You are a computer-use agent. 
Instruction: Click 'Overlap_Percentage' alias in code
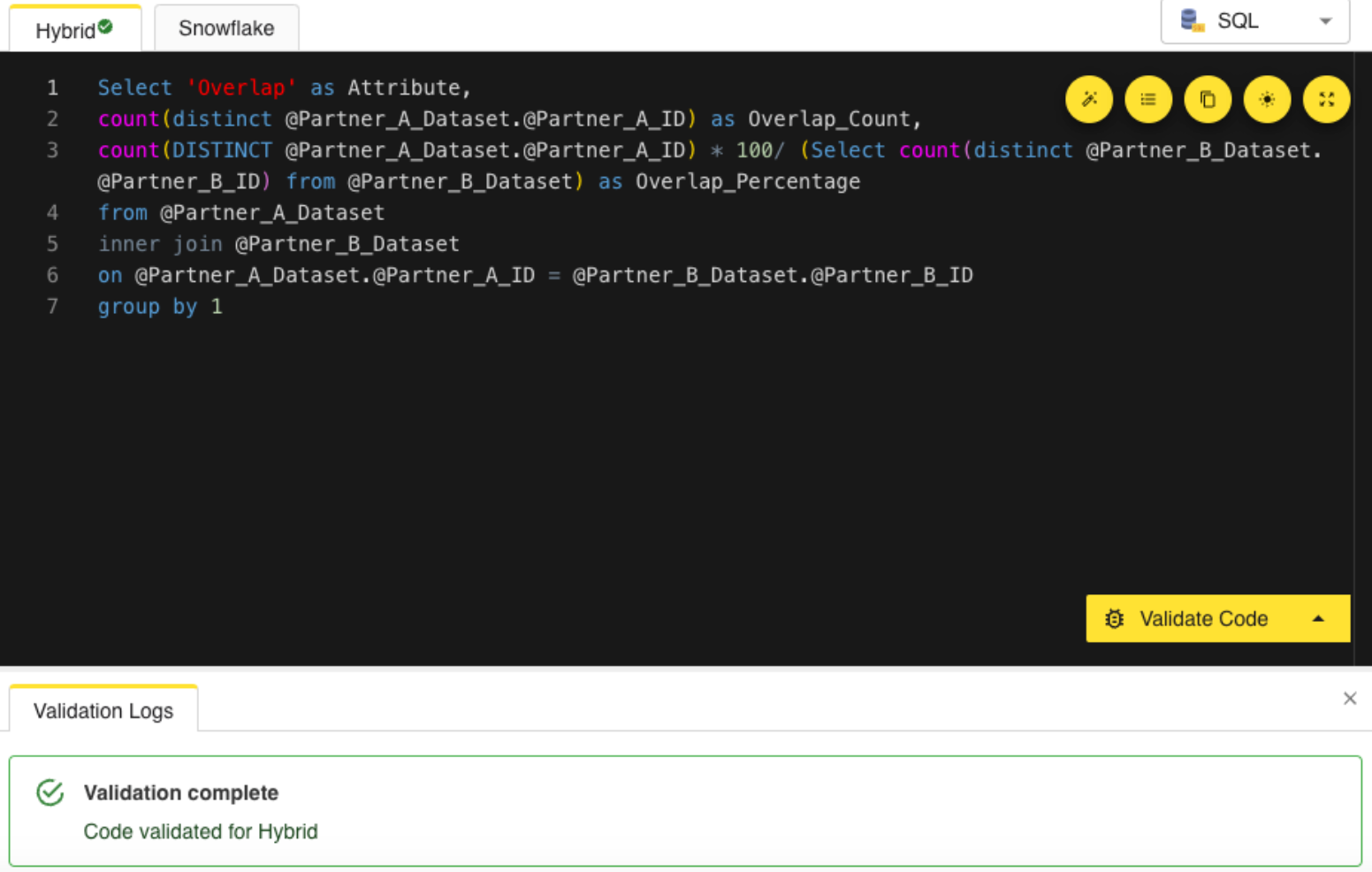[x=748, y=181]
